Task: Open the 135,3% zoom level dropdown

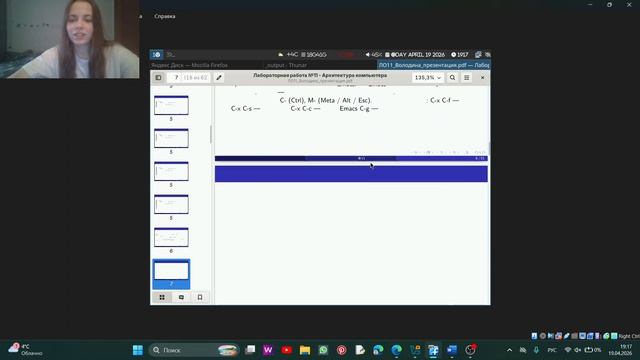Action: coord(427,78)
